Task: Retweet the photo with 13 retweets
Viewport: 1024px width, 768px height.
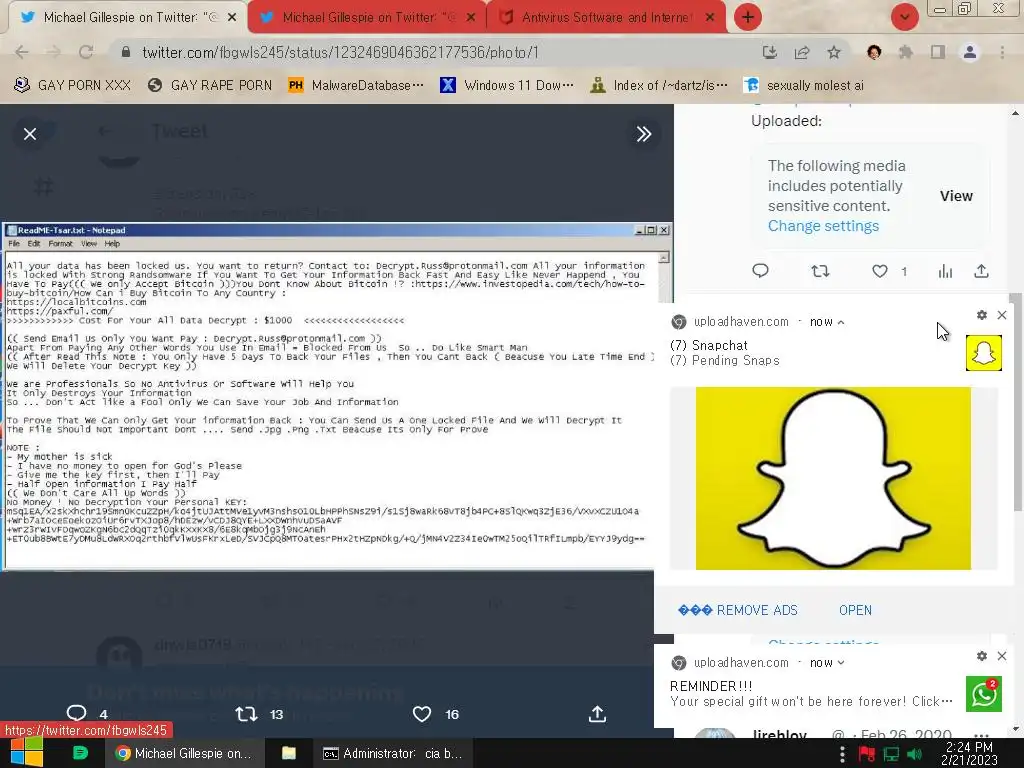Action: pyautogui.click(x=246, y=714)
